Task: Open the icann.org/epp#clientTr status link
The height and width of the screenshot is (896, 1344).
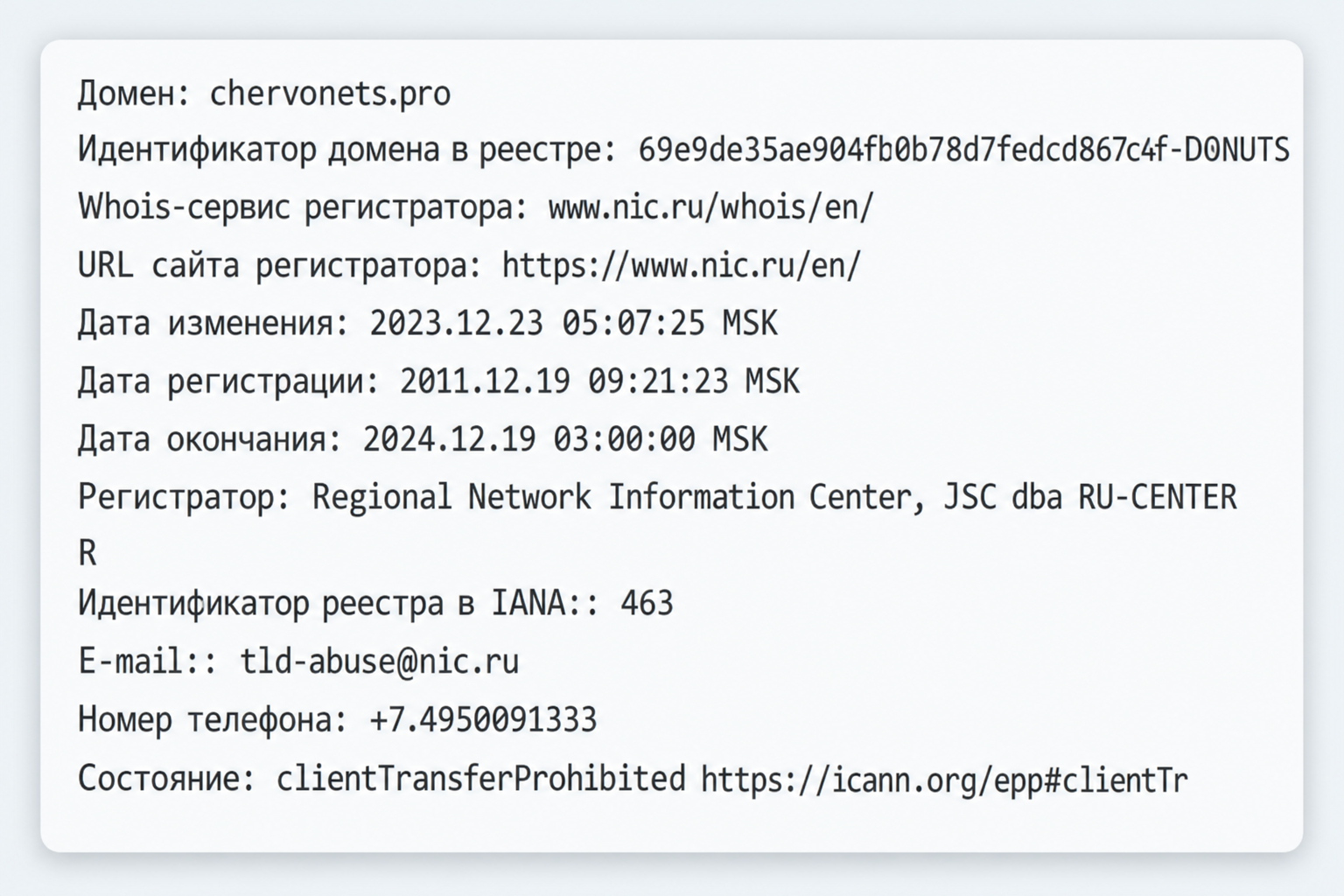Action: [944, 779]
